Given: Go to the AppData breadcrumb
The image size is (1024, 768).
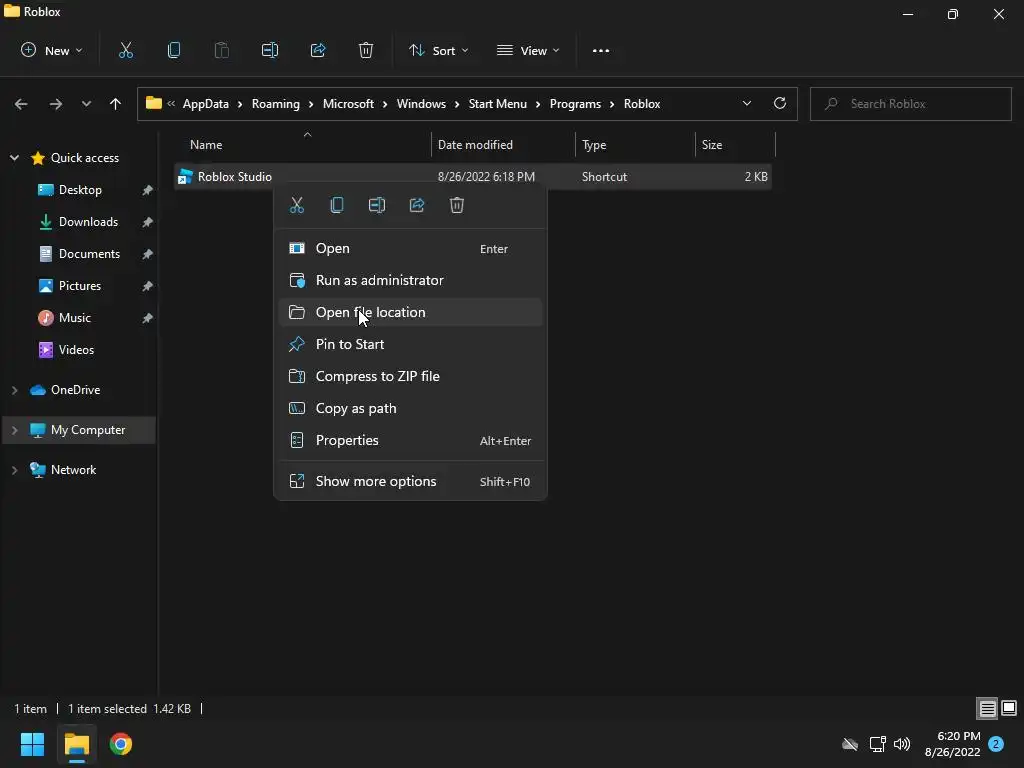Looking at the screenshot, I should [x=206, y=104].
